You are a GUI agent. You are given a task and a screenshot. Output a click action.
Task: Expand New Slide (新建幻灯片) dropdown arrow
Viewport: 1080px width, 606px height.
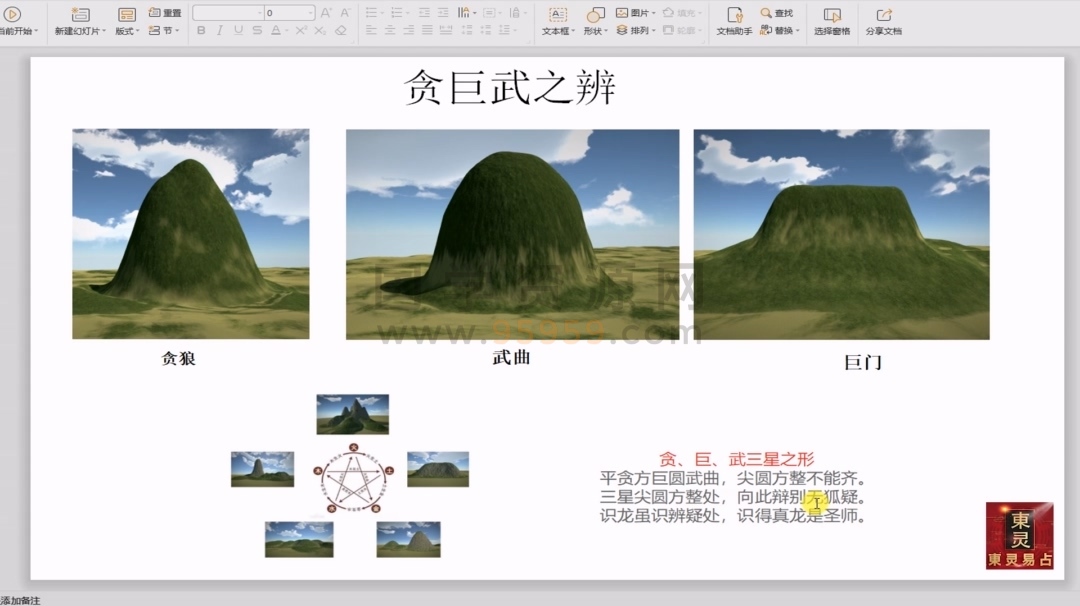click(103, 31)
